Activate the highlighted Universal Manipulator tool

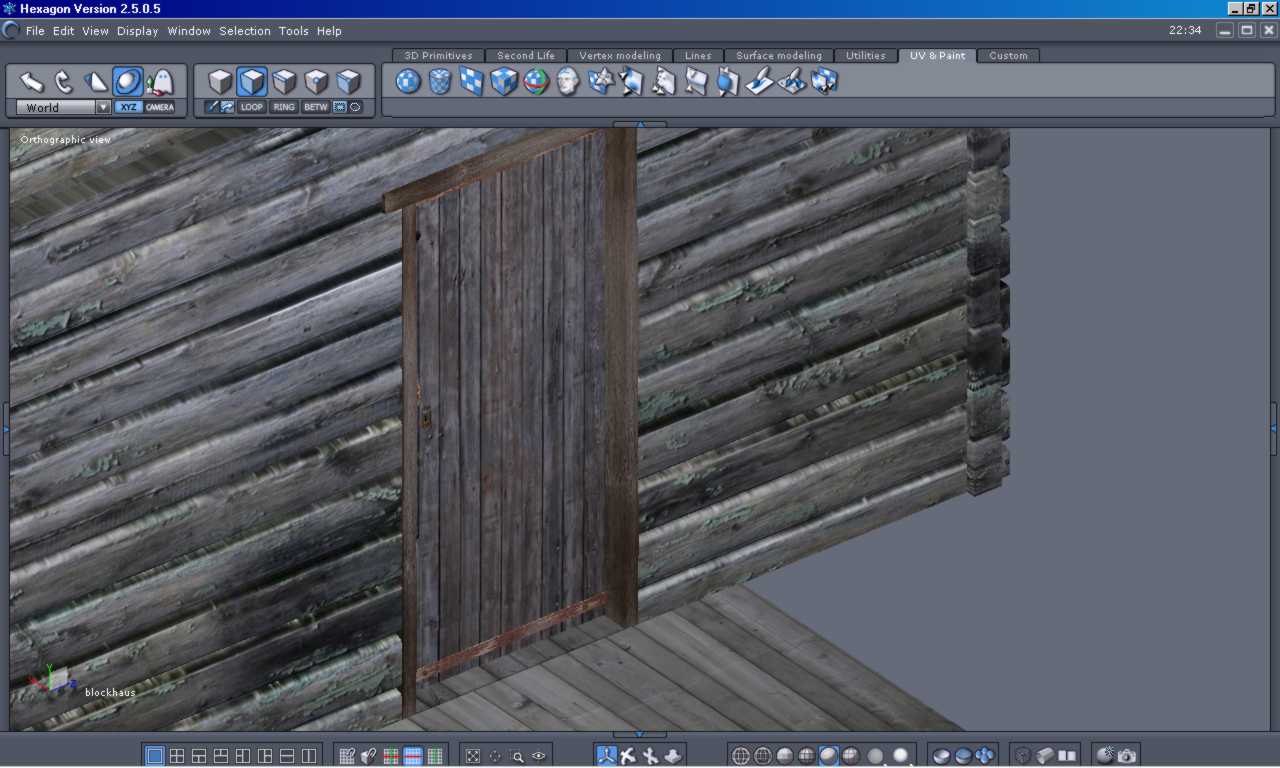128,82
